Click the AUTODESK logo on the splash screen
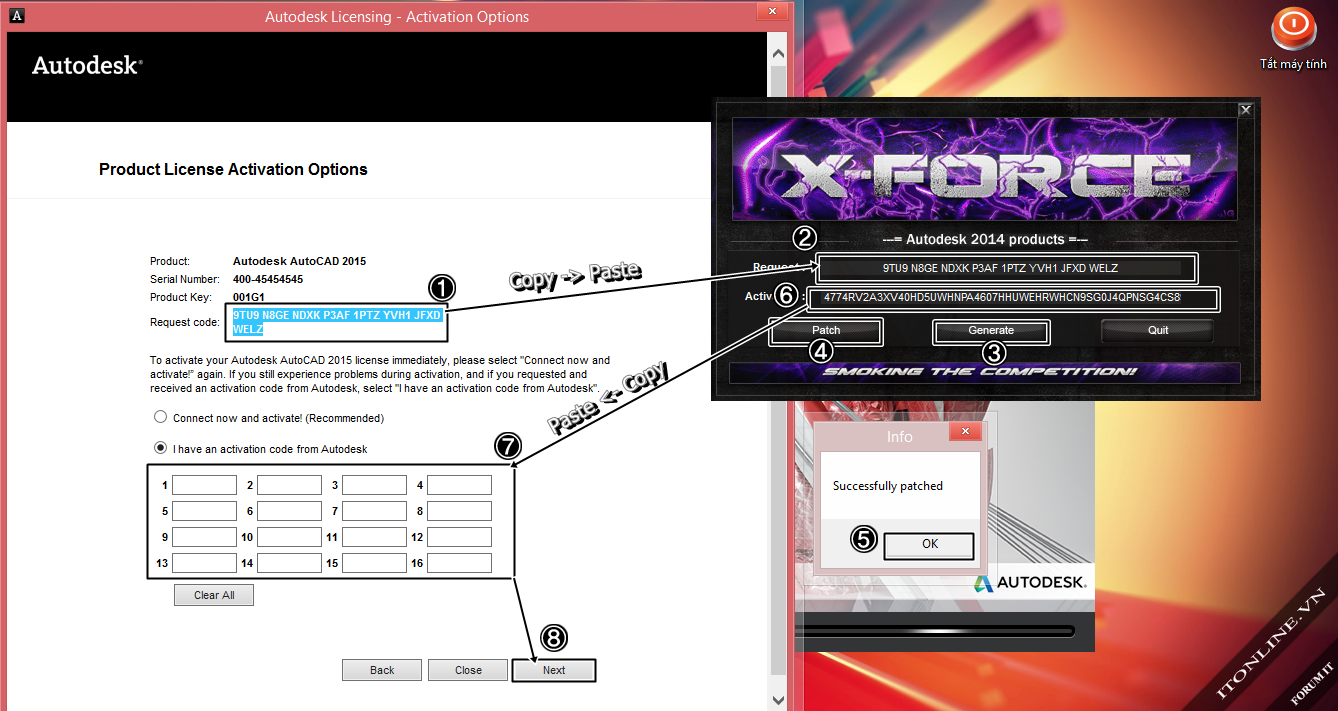Image resolution: width=1338 pixels, height=711 pixels. (1029, 583)
